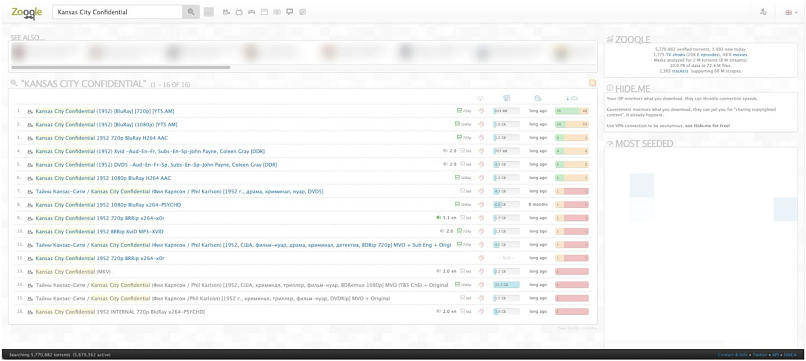
Task: Open the TV shows category icon
Action: pyautogui.click(x=239, y=12)
